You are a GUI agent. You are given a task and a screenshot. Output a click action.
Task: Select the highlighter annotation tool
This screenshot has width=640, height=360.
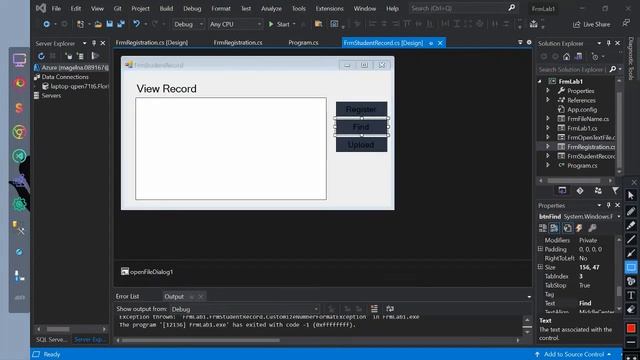click(631, 225)
